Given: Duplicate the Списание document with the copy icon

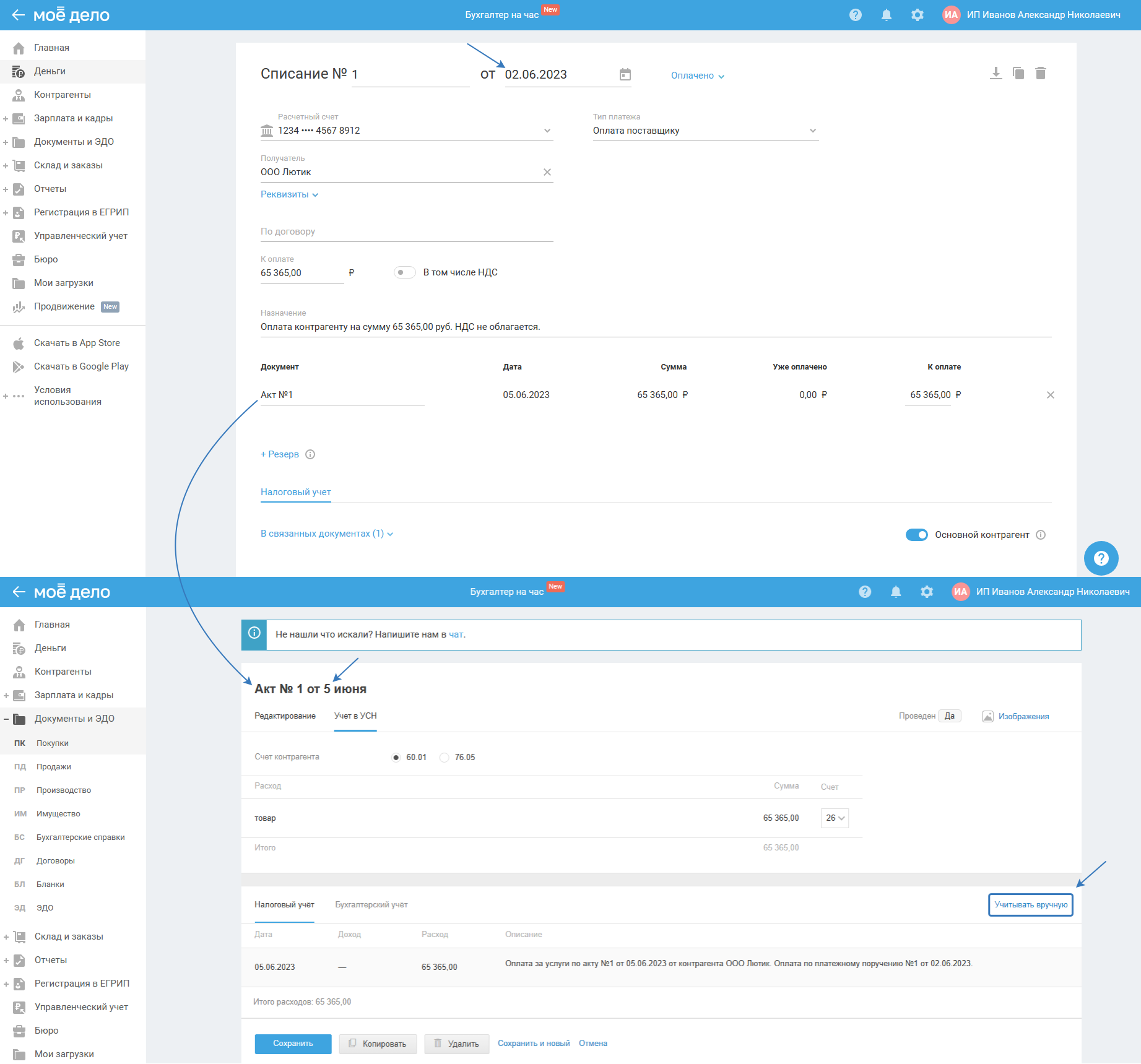Looking at the screenshot, I should click(x=1018, y=73).
